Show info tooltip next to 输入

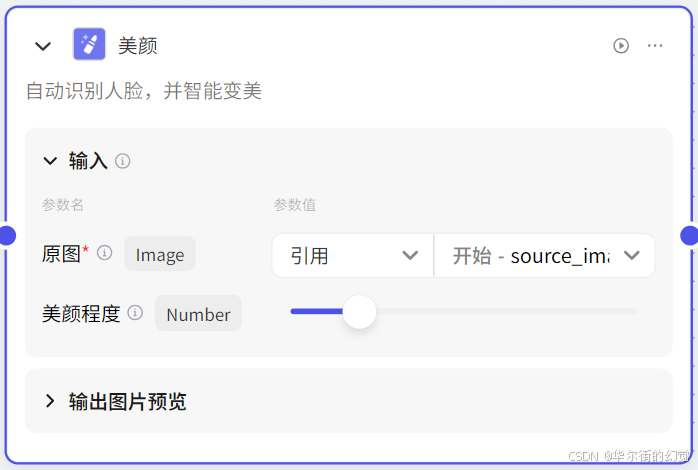click(122, 161)
